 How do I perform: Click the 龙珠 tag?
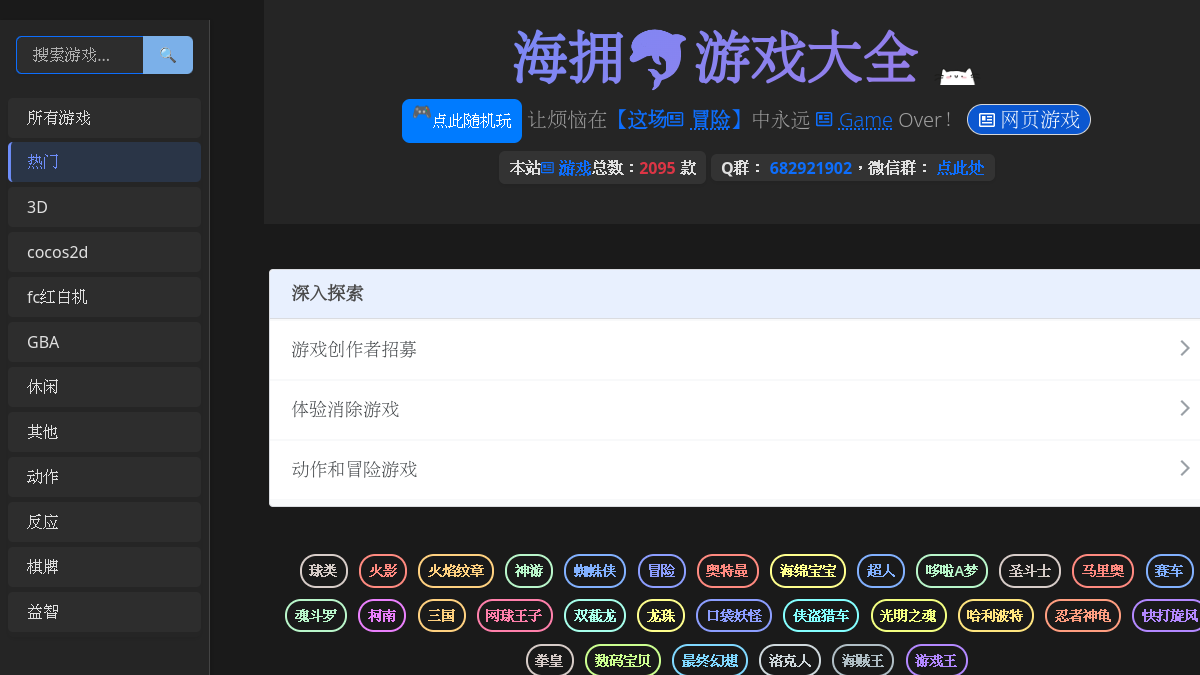point(661,615)
